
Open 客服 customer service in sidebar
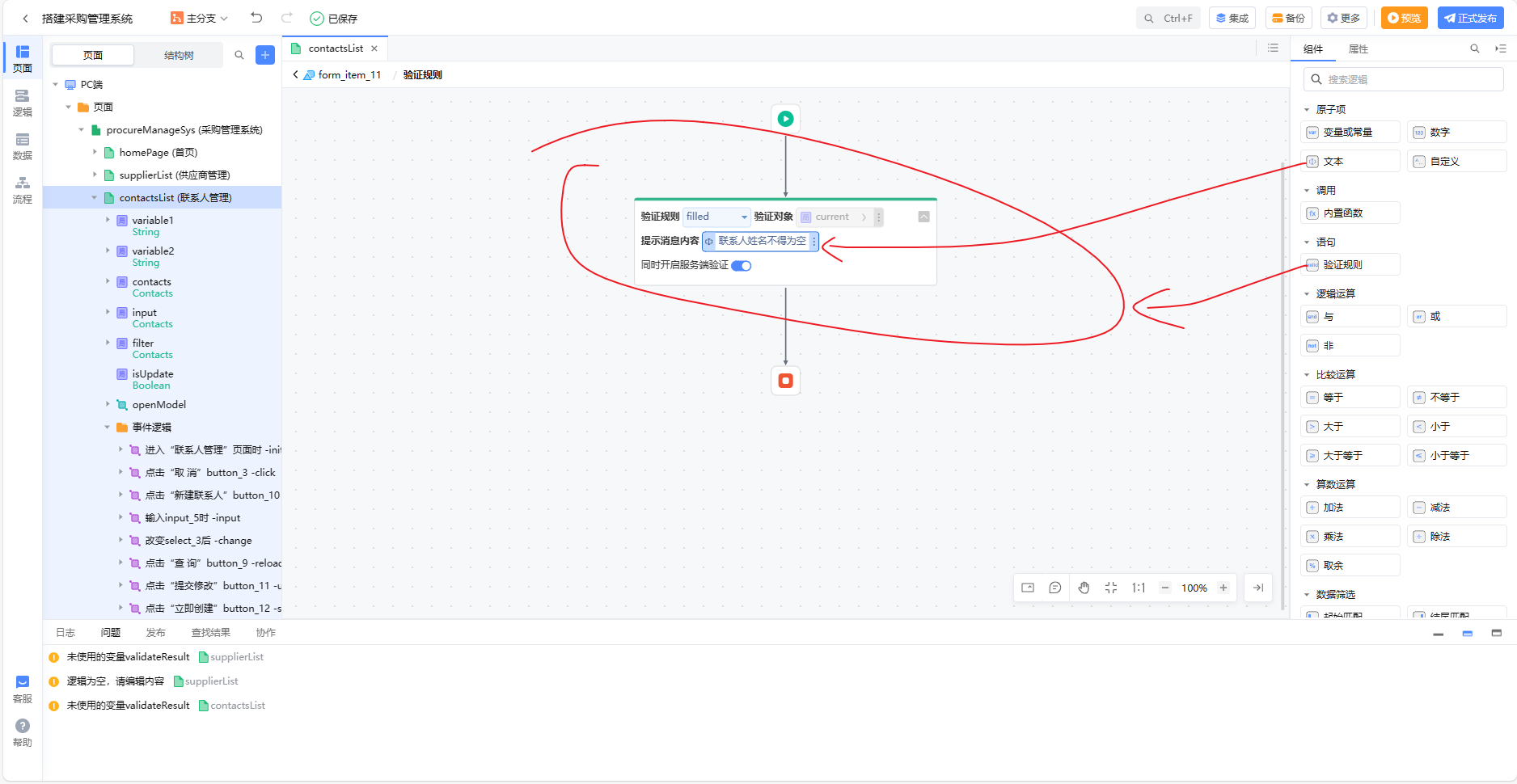[23, 689]
